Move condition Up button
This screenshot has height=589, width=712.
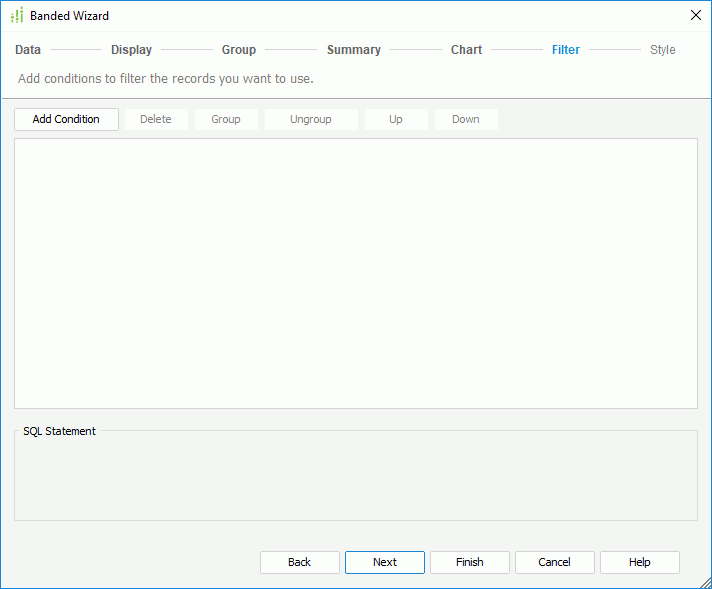tap(396, 119)
